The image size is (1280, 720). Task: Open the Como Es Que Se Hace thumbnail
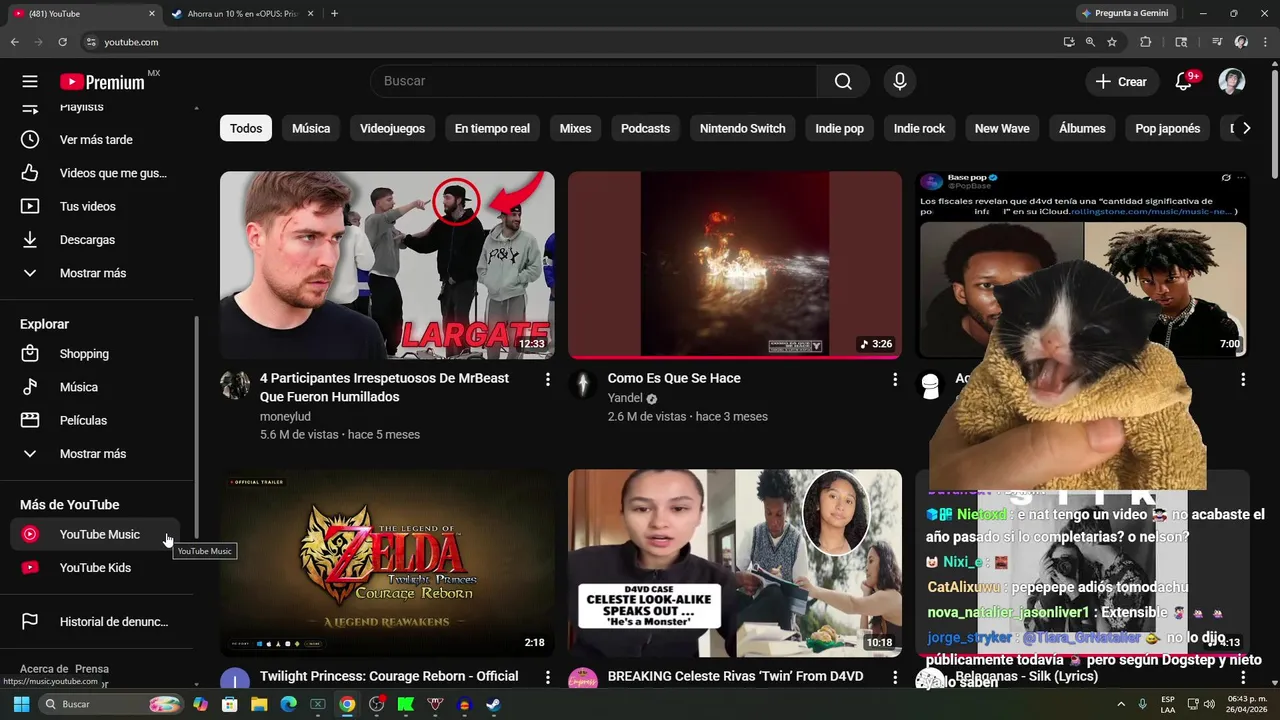click(x=735, y=265)
